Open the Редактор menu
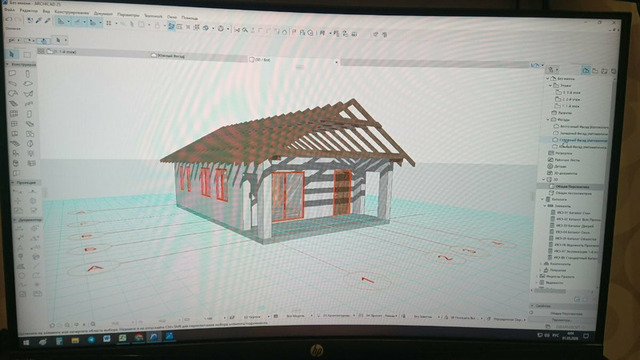Screen dimensions: 640x360 (x=29, y=11)
